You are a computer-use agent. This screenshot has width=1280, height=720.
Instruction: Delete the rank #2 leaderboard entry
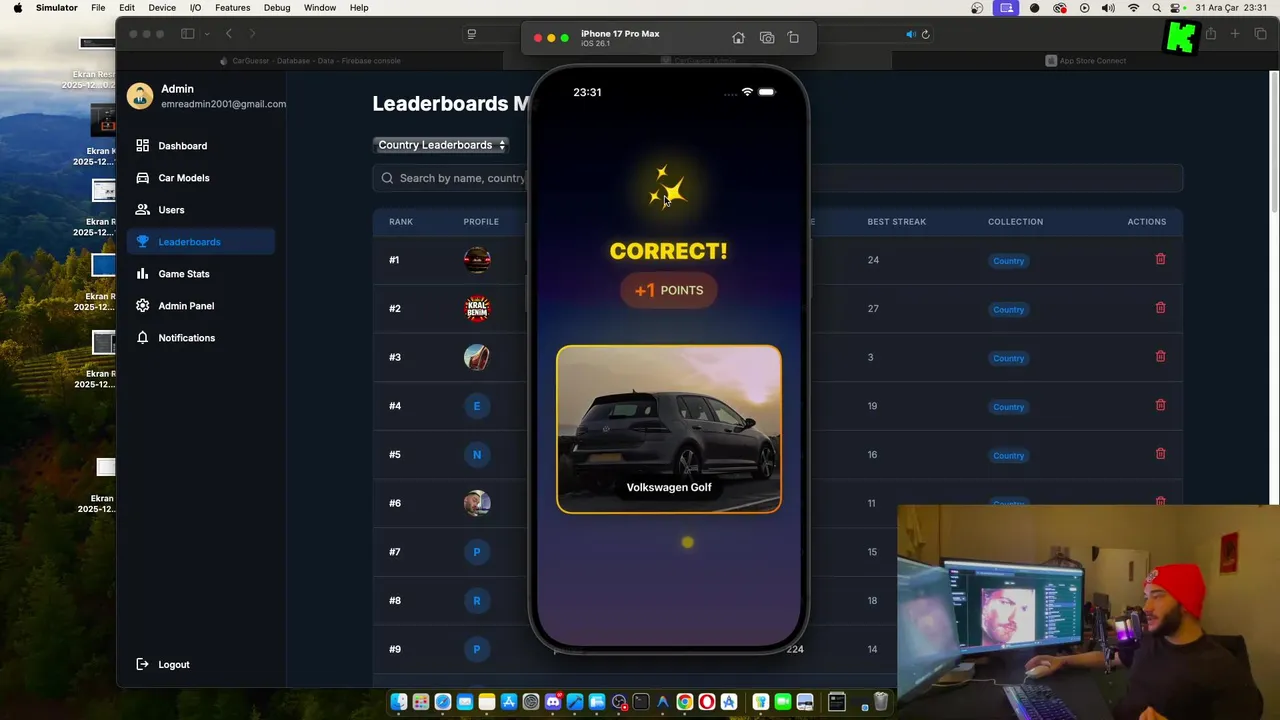point(1160,308)
